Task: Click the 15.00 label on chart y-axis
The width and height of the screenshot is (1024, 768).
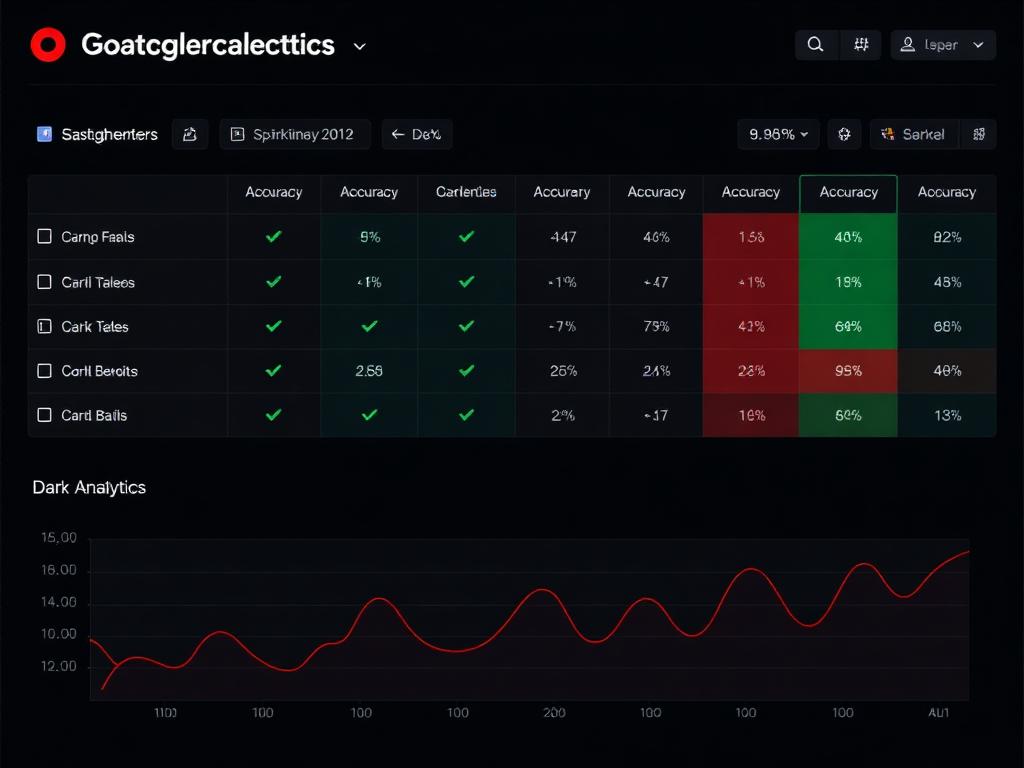Action: tap(59, 537)
